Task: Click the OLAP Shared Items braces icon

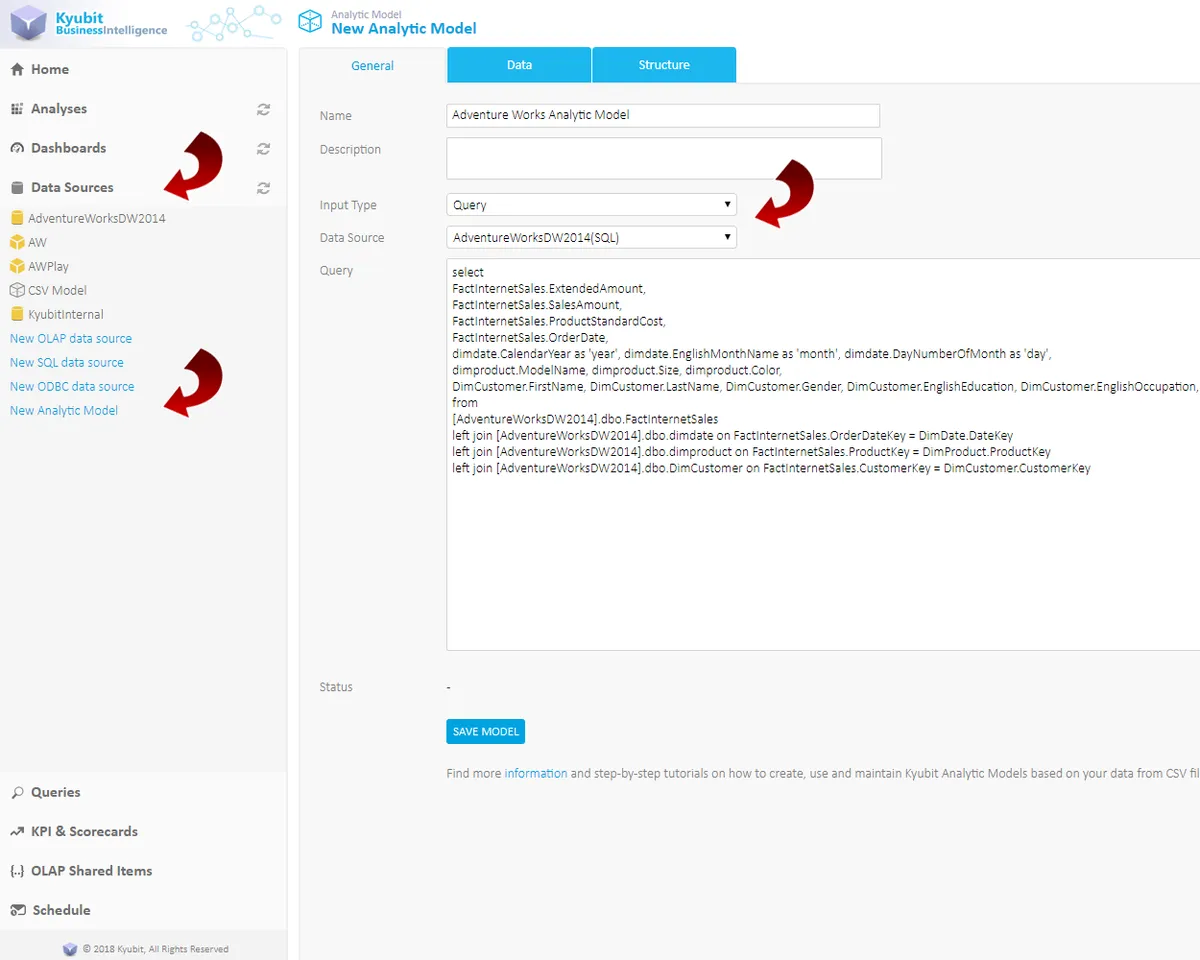Action: tap(17, 871)
